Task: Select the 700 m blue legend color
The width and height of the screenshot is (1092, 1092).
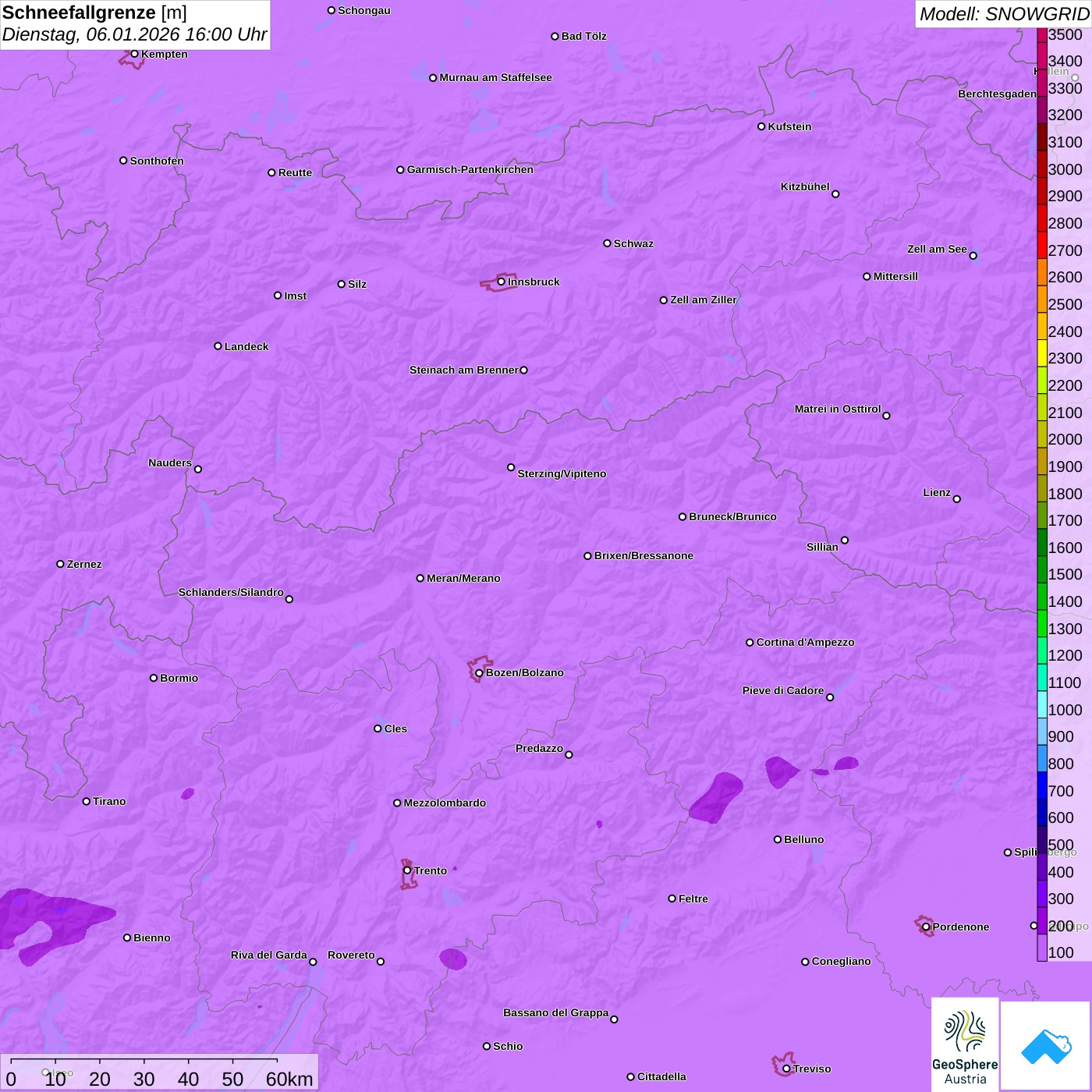Action: pyautogui.click(x=1042, y=785)
